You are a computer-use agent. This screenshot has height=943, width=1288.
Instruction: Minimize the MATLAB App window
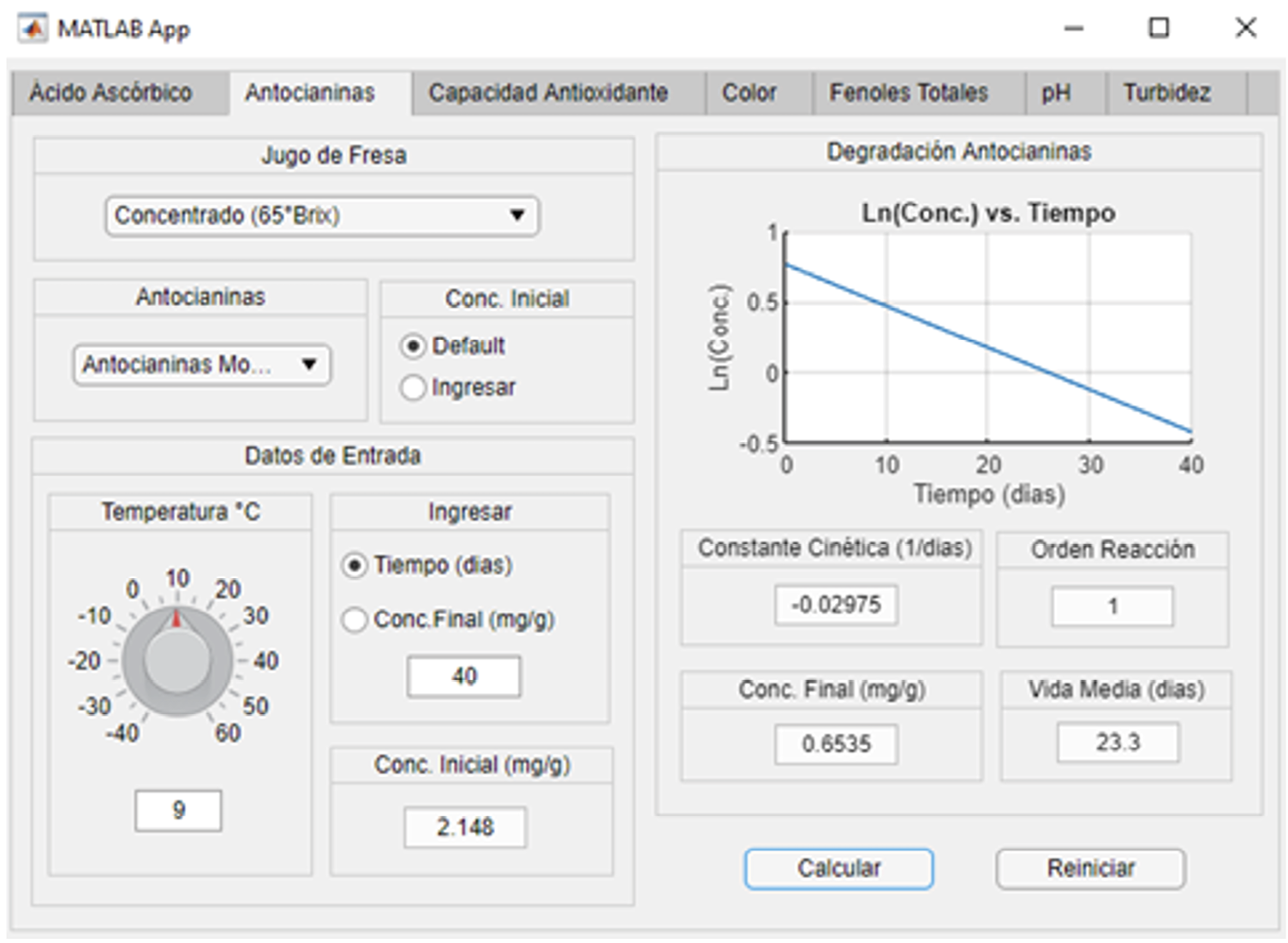(1074, 28)
